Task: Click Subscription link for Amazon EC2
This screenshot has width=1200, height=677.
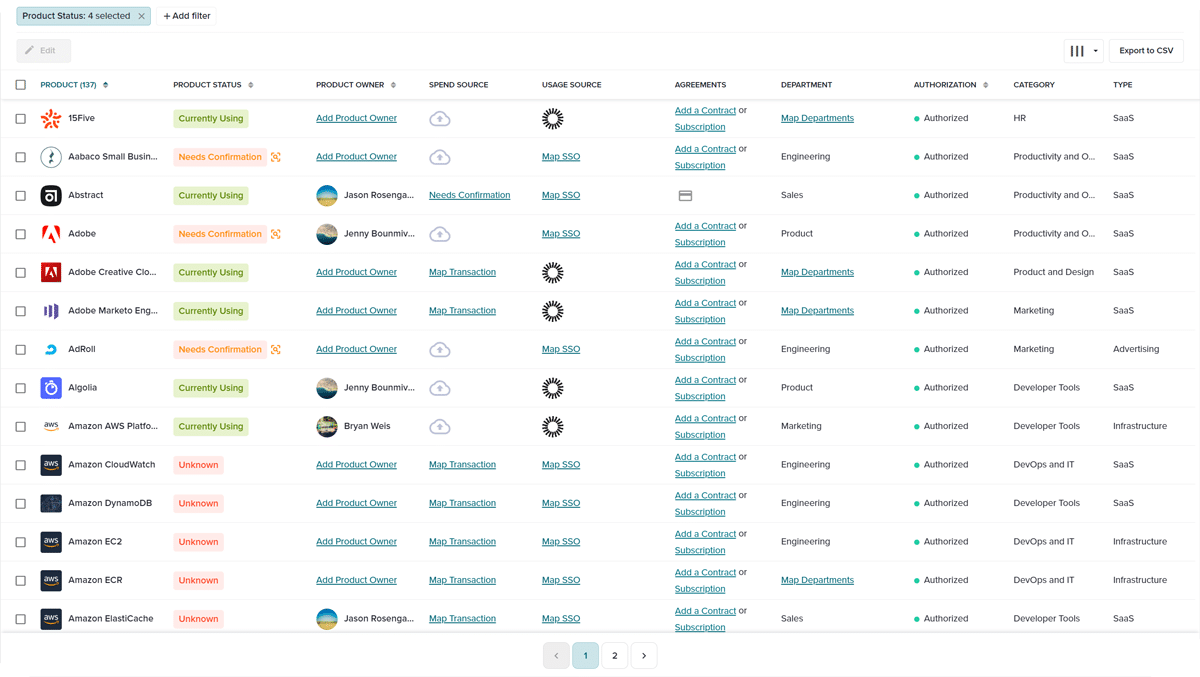Action: pyautogui.click(x=700, y=551)
